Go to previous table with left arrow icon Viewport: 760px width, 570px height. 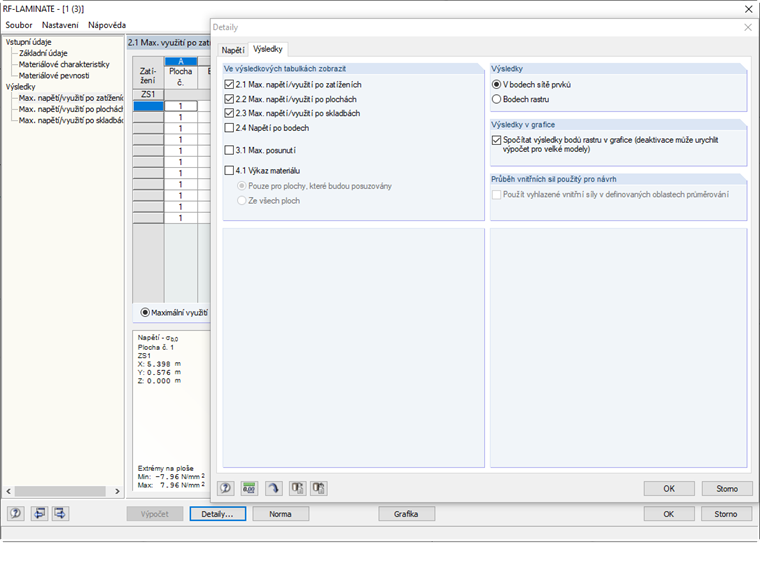tap(40, 513)
